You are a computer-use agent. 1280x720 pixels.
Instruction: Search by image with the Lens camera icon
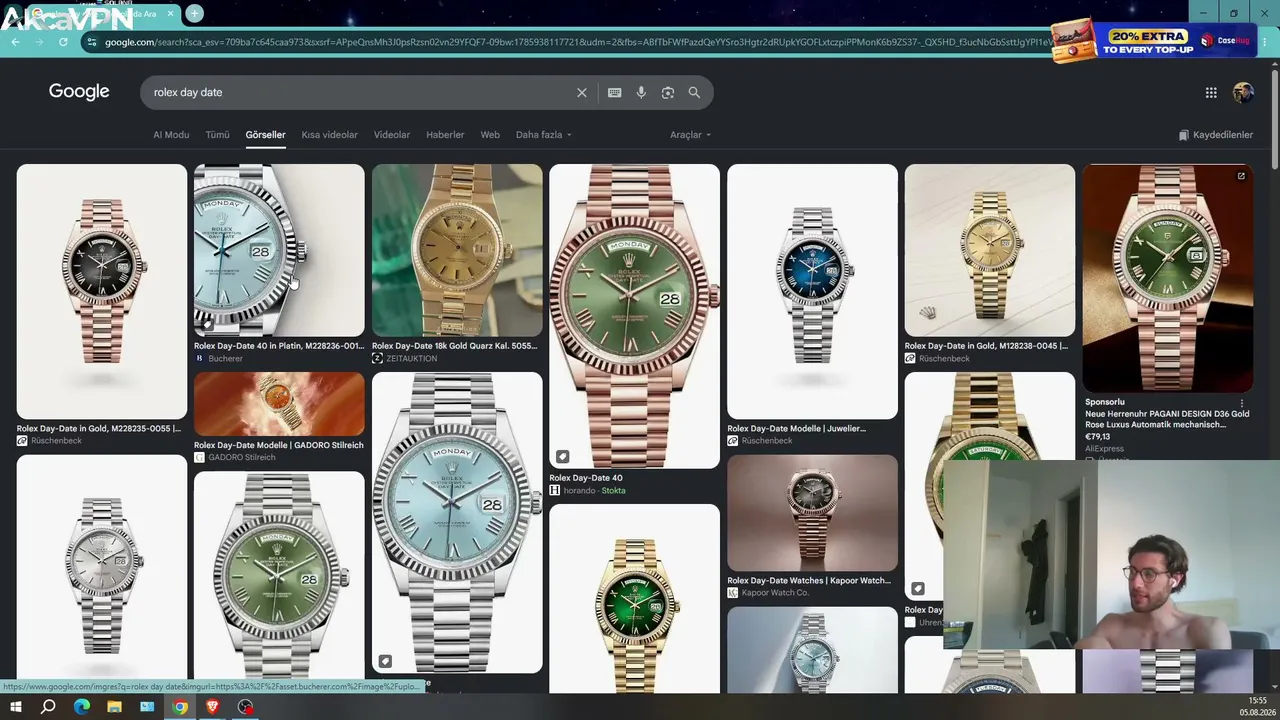(668, 92)
